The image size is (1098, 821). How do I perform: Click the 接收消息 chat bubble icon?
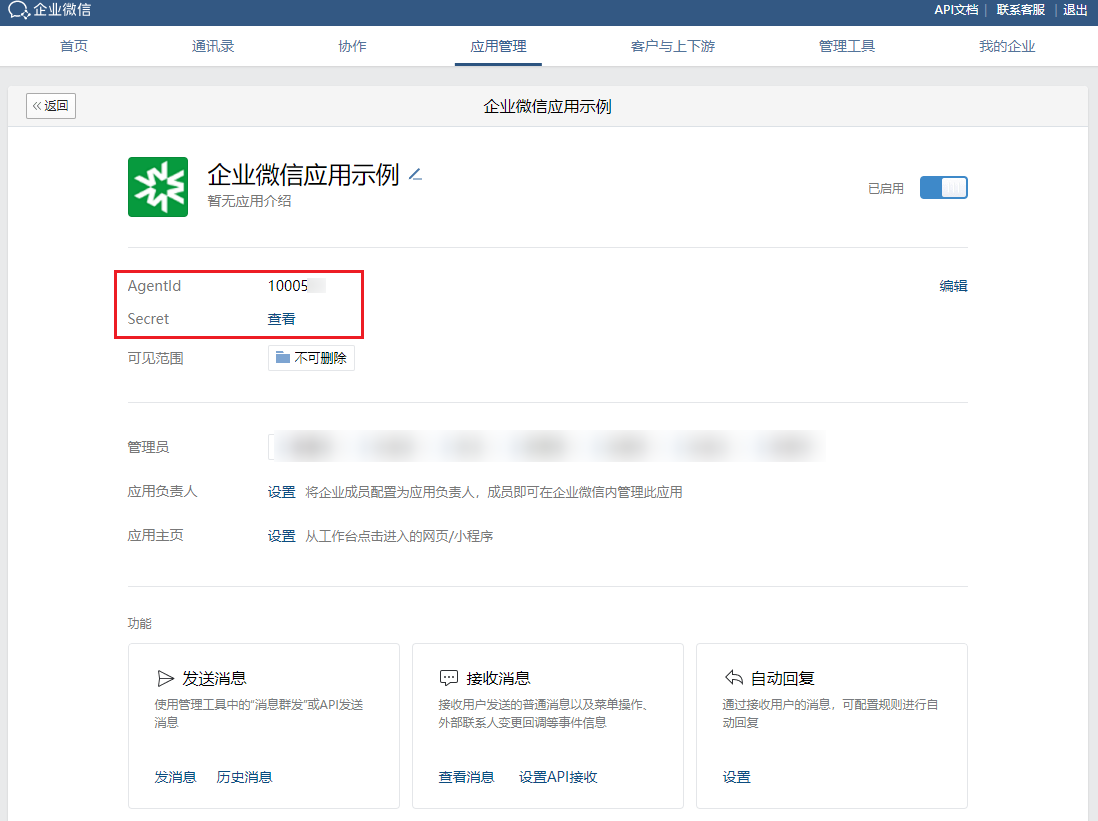coord(448,678)
